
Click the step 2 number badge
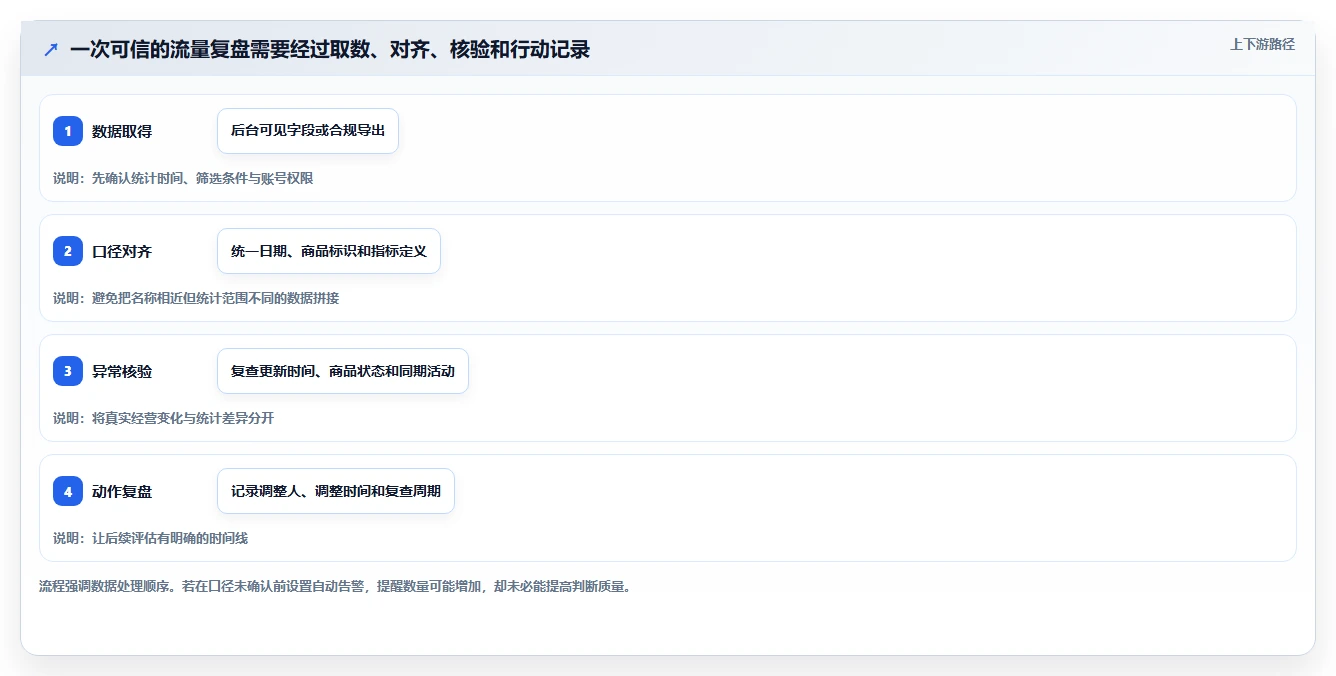[68, 251]
